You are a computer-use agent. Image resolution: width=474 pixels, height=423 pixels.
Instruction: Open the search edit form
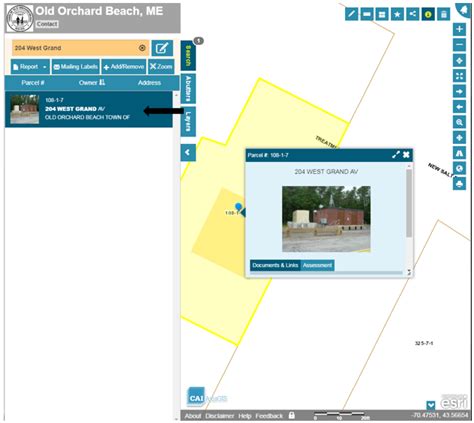pos(162,48)
